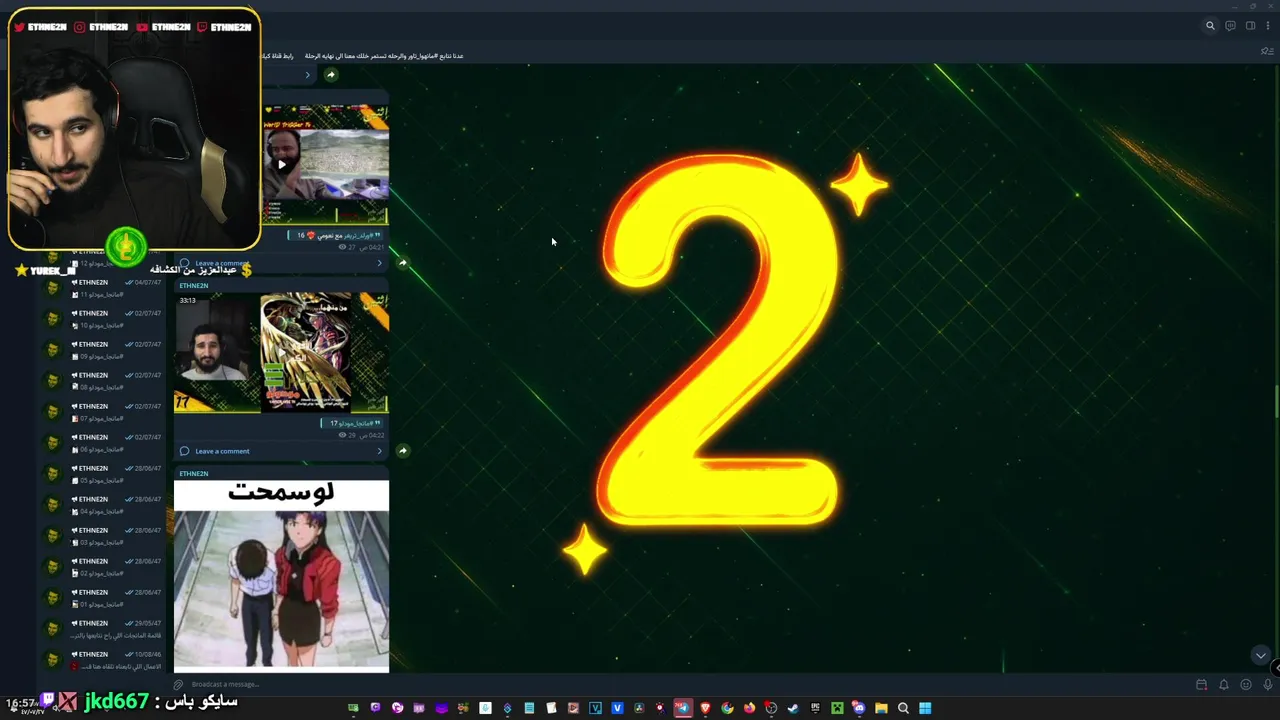Select list row مانجا_مودلو 03
Image resolution: width=1280 pixels, height=720 pixels.
(x=105, y=537)
